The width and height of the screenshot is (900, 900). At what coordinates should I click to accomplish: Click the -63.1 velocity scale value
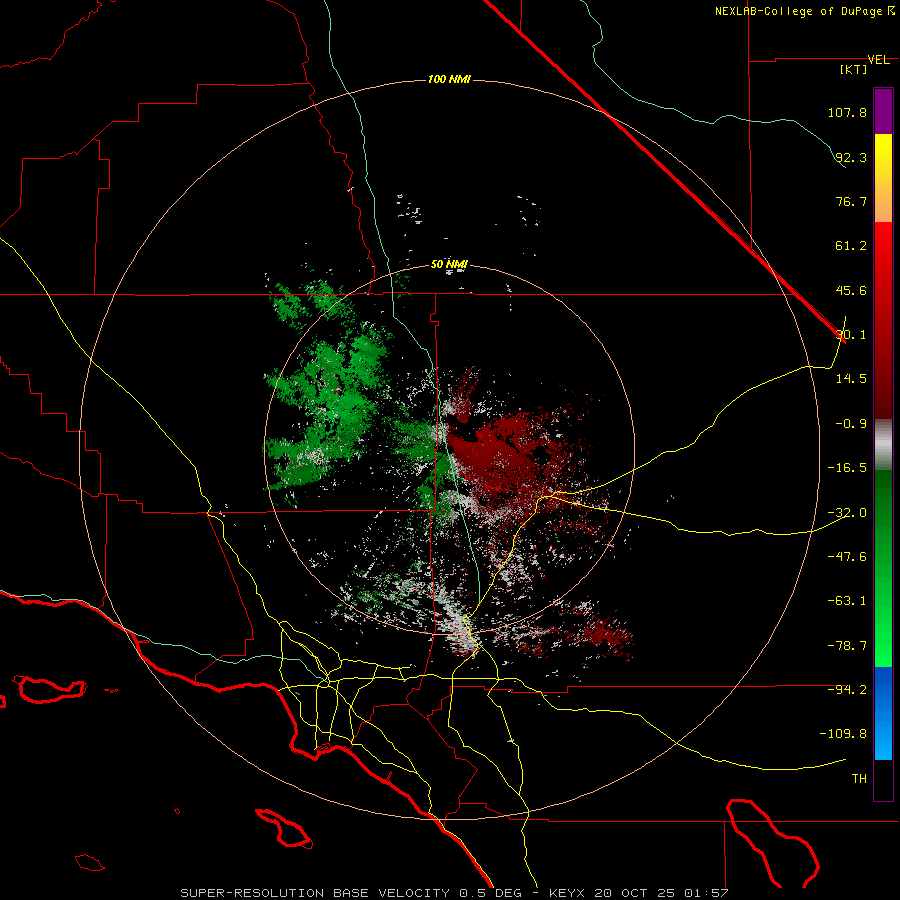[x=847, y=601]
